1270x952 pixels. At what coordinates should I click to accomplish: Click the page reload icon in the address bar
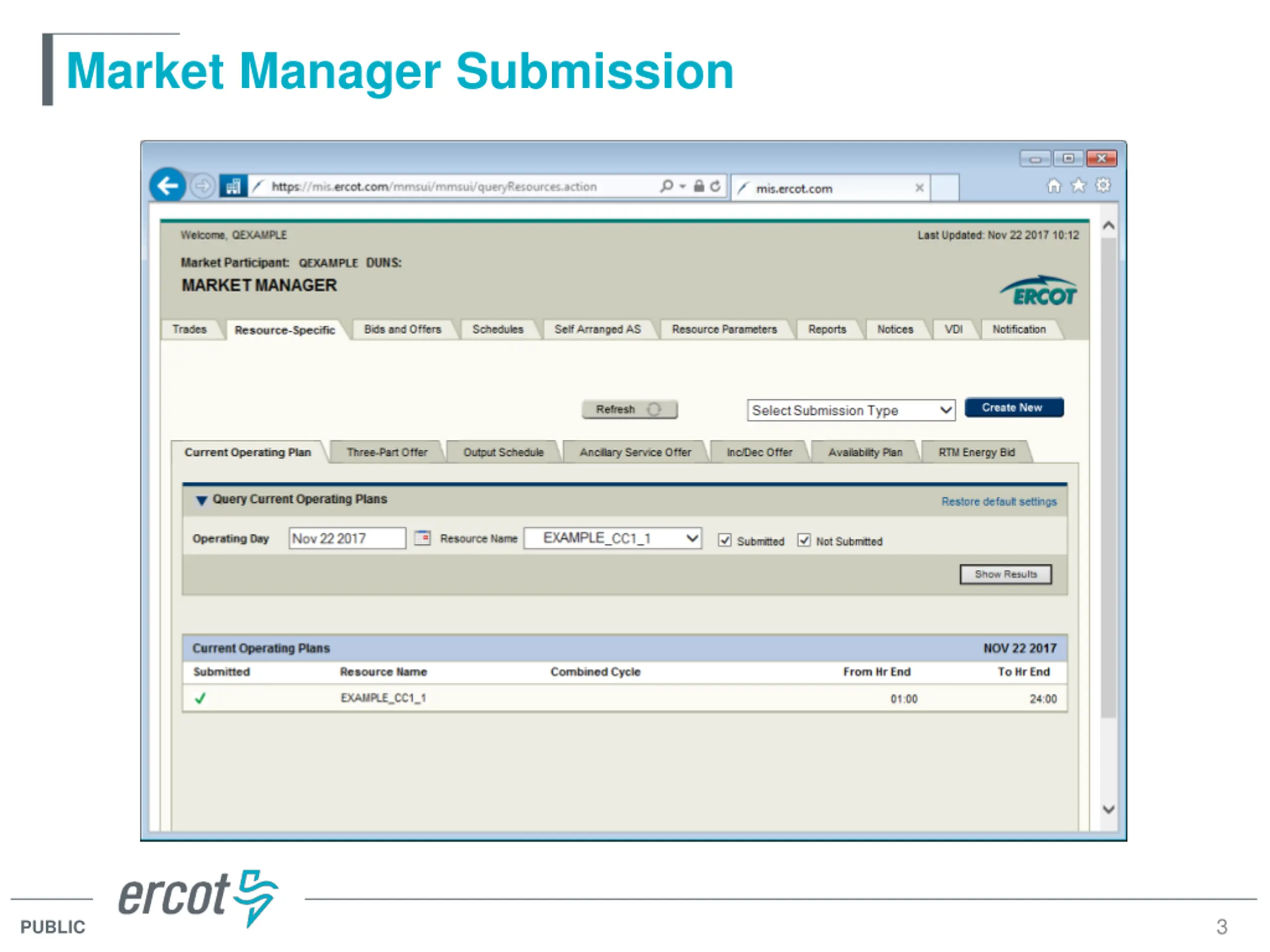point(715,186)
